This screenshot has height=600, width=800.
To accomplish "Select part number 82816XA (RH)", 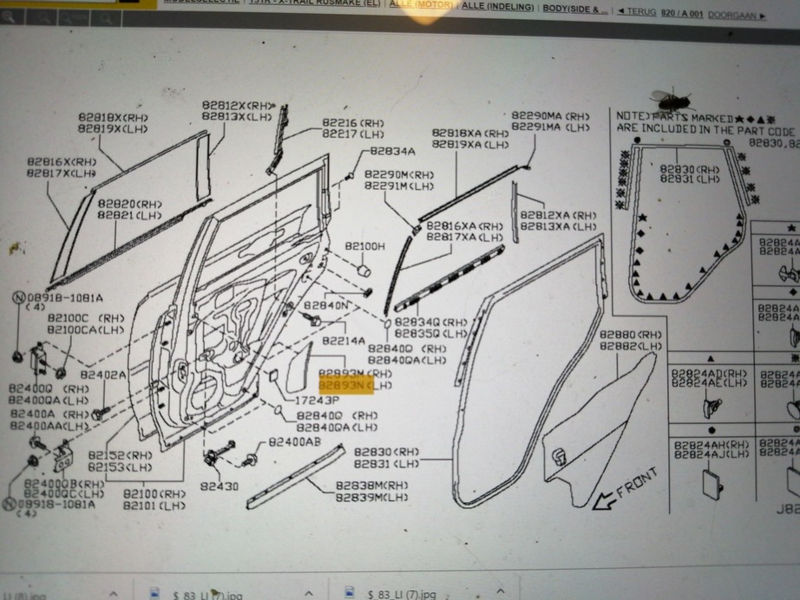I will tap(464, 226).
